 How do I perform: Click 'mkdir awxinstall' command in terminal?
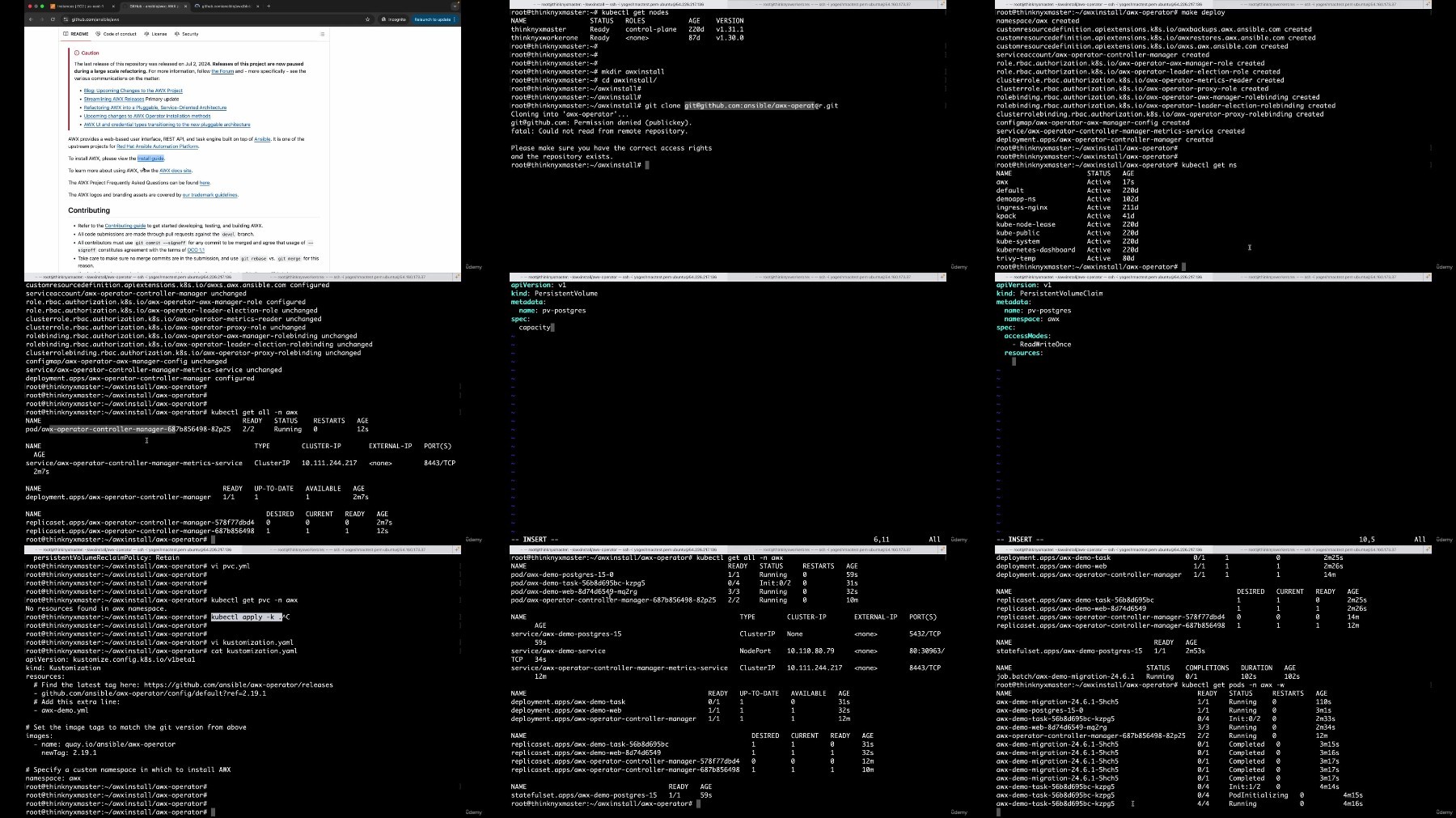[x=632, y=71]
